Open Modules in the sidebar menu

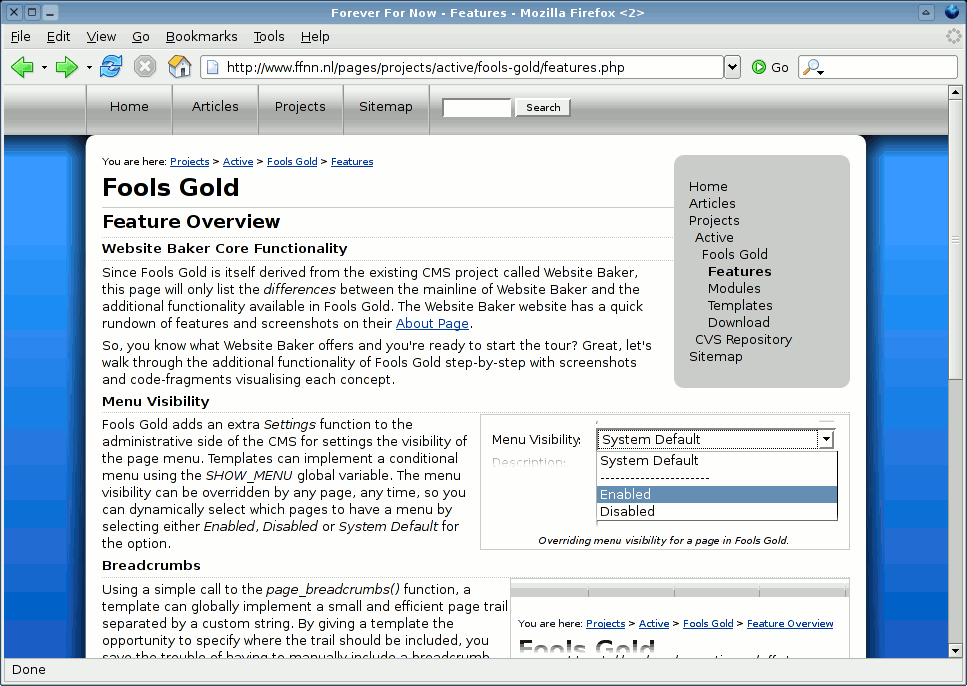coord(734,288)
